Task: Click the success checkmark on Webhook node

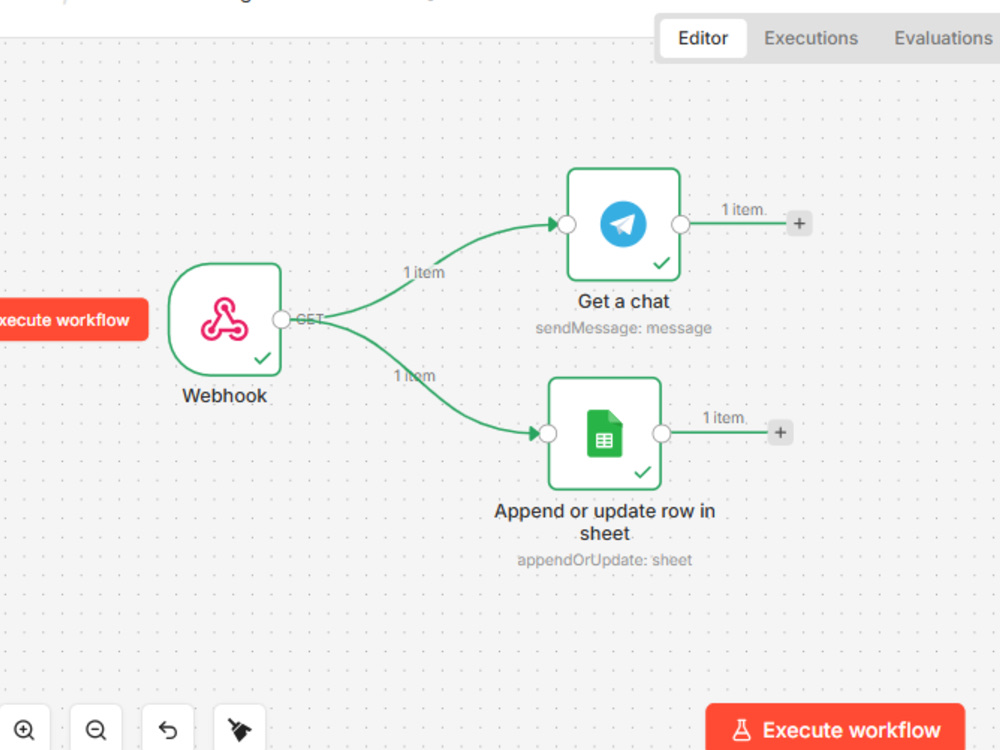Action: [x=263, y=358]
